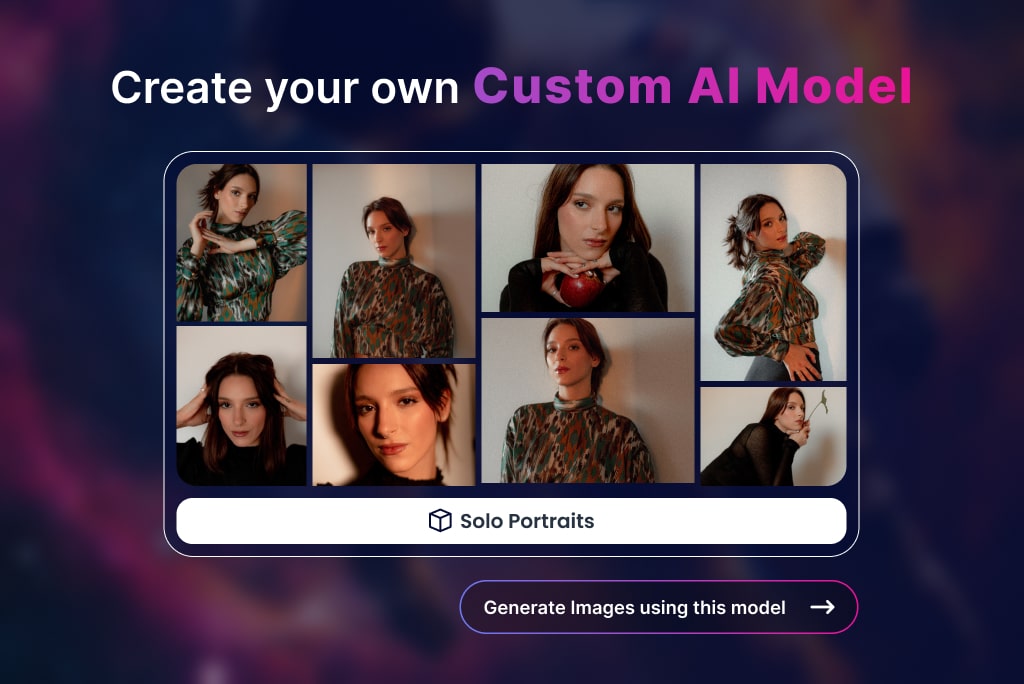
Task: Select ponytail side-pose portrait with hand on hip
Action: [x=772, y=272]
